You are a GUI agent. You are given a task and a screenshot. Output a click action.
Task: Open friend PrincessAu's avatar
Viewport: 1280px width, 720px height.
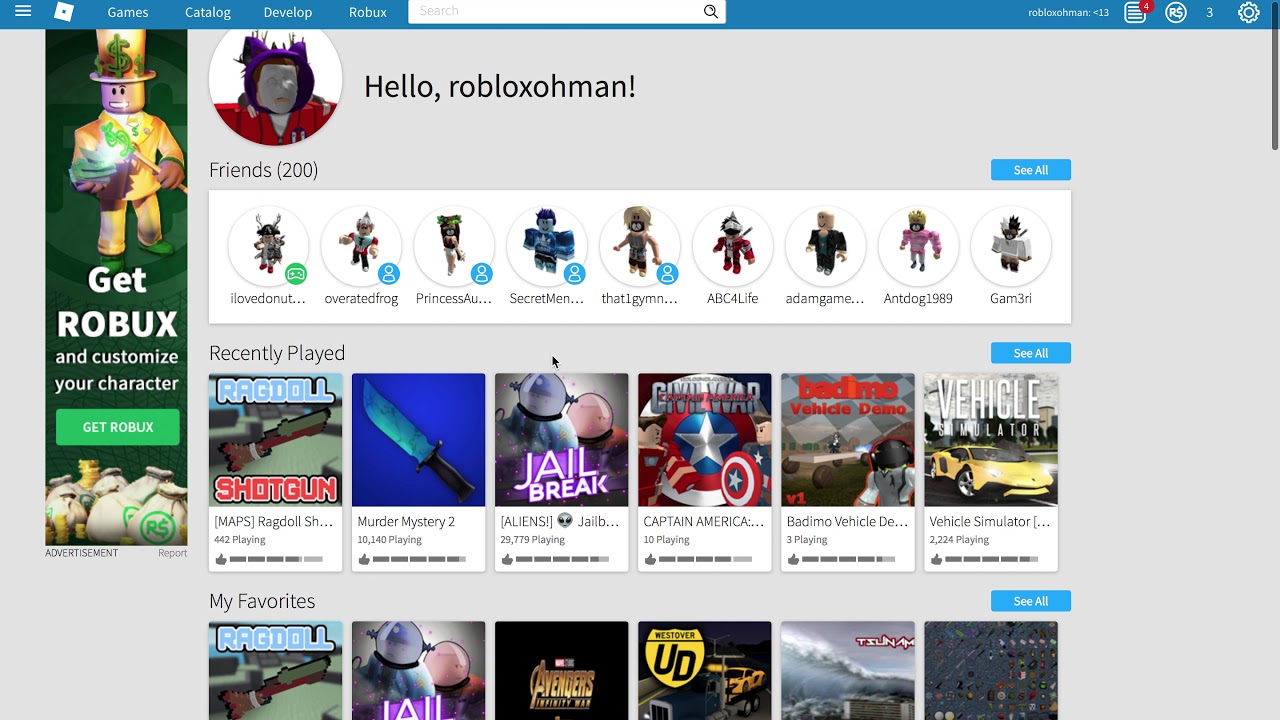pyautogui.click(x=454, y=246)
